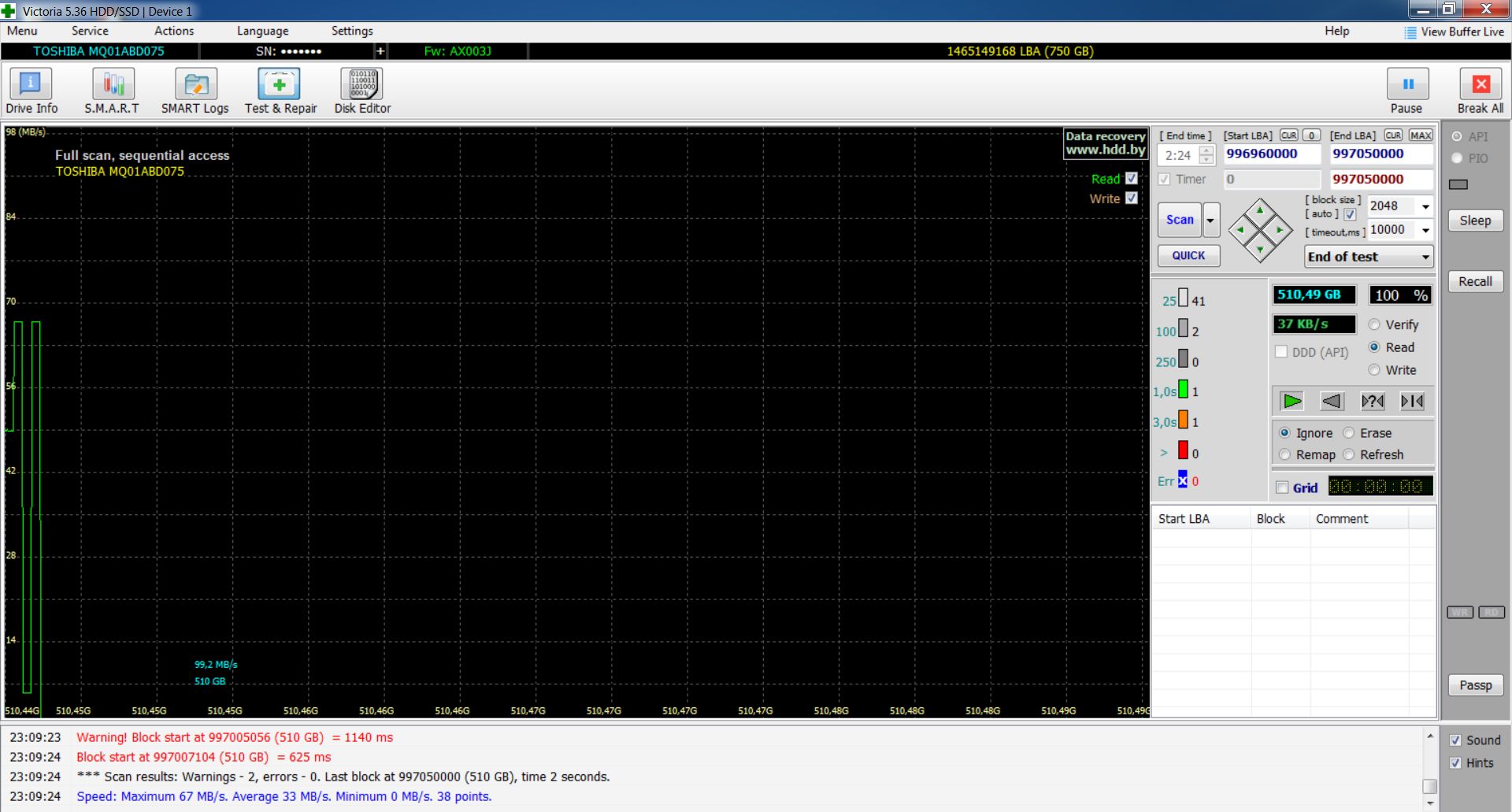Click the up arrow on the navigation diamond
The image size is (1512, 812).
(1260, 209)
